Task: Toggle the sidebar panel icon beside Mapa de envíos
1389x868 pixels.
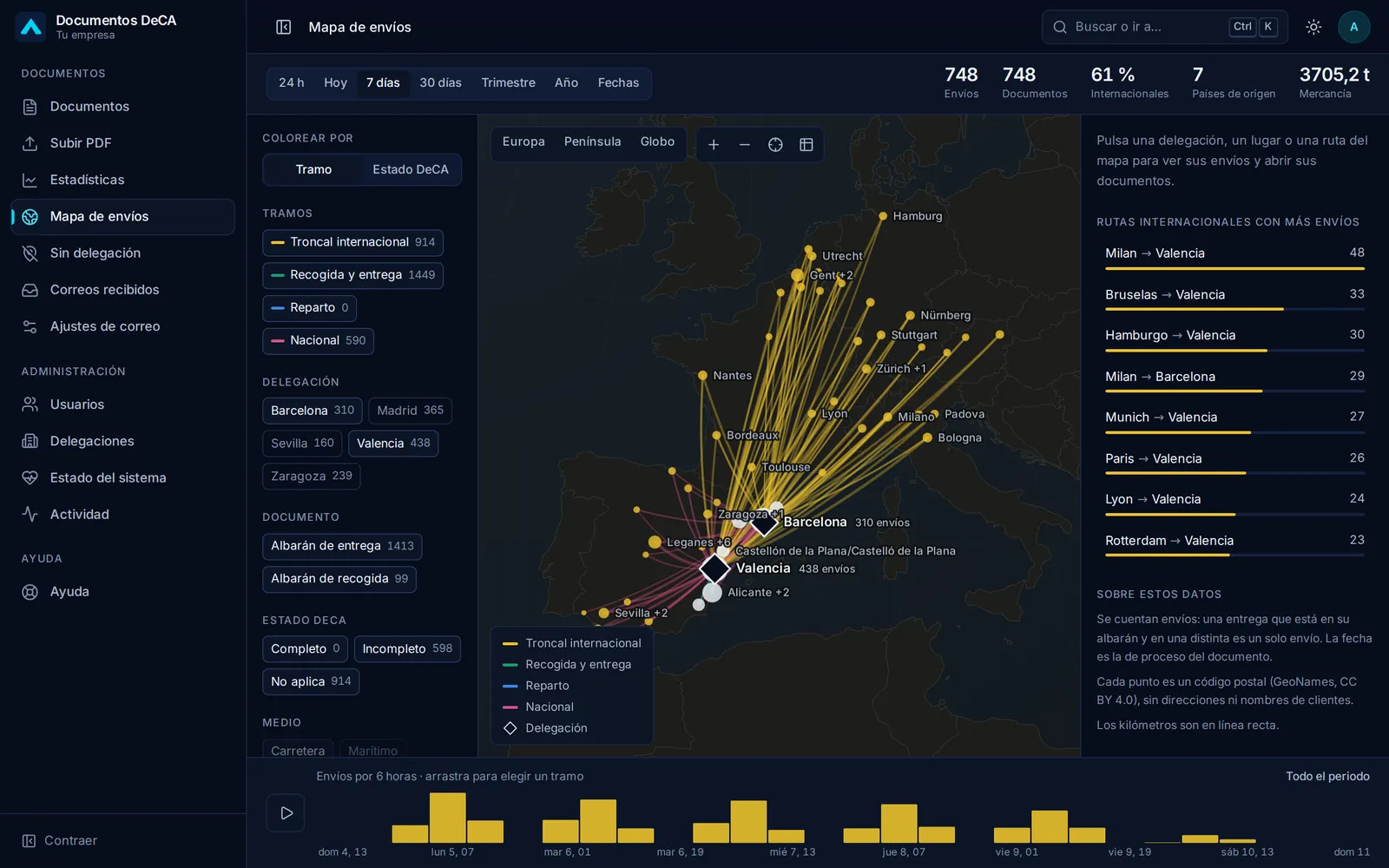Action: click(x=283, y=27)
